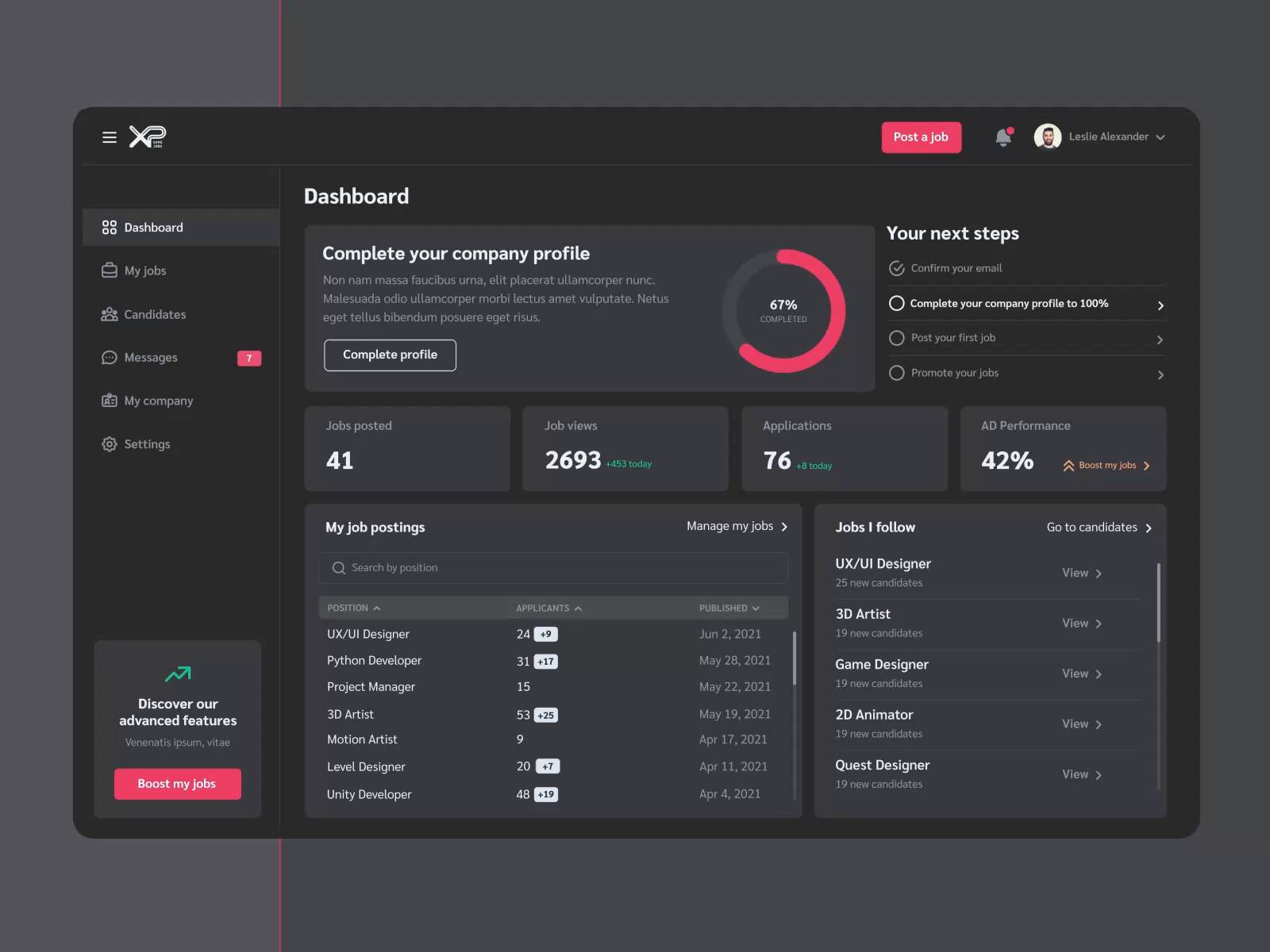Select the Promote your jobs circle
Screen dimensions: 1270x952
pyautogui.click(x=897, y=373)
